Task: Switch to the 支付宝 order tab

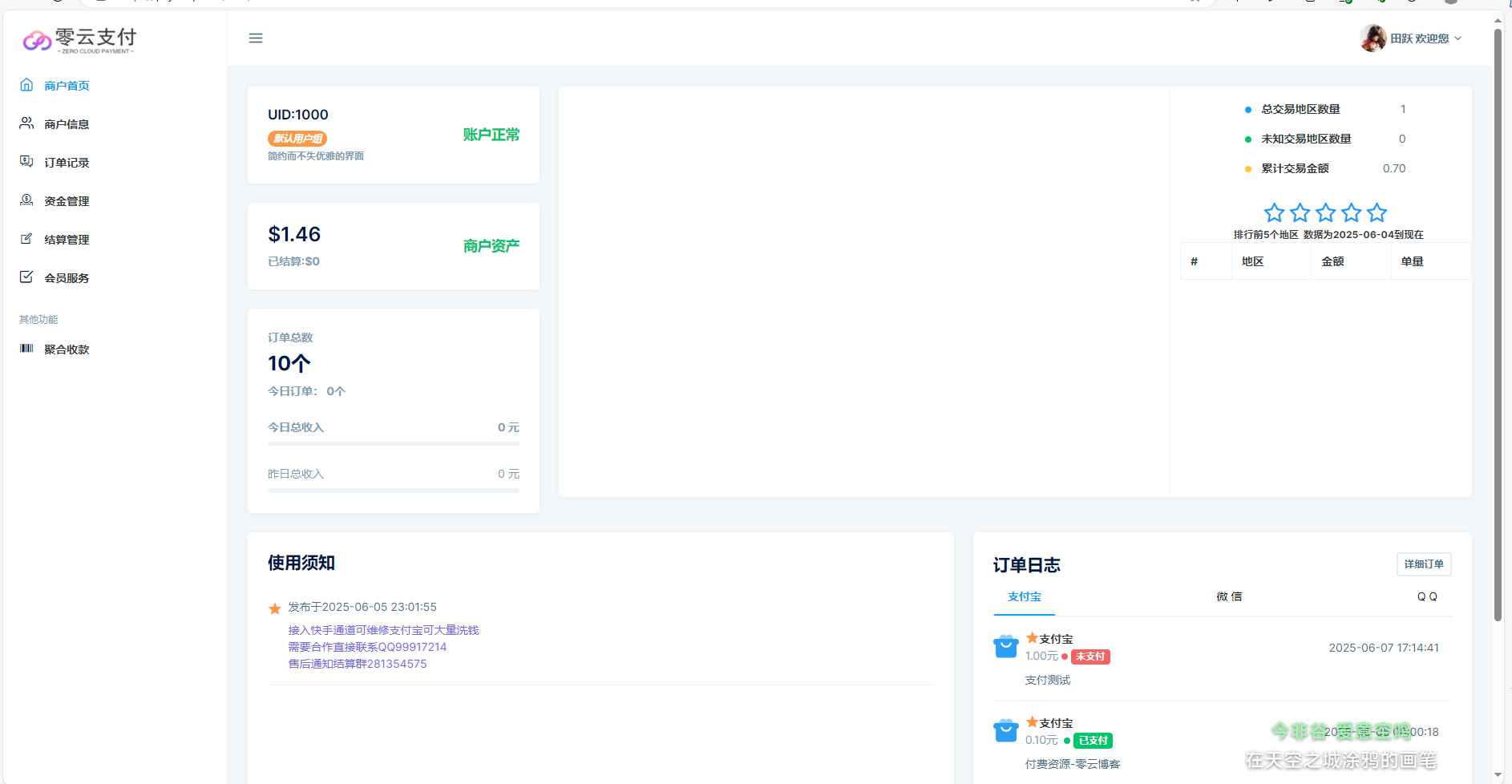Action: pos(1024,596)
